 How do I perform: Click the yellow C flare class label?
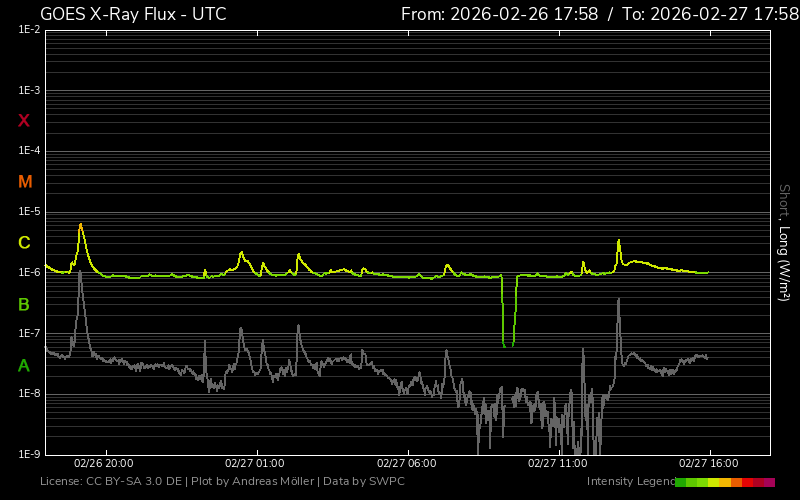(24, 243)
